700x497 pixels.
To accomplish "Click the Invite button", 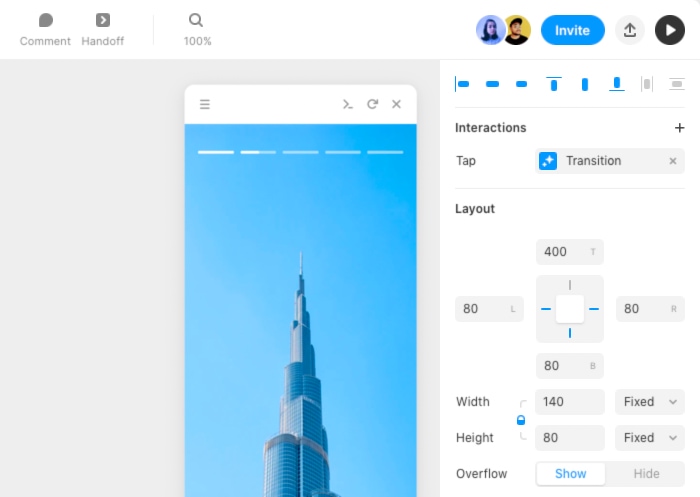I will tap(573, 30).
